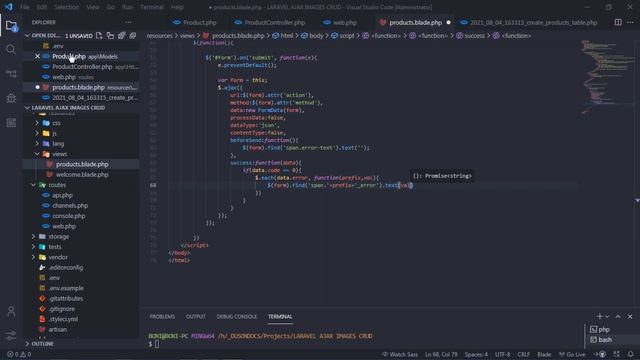Open the Selection menu

coord(67,7)
